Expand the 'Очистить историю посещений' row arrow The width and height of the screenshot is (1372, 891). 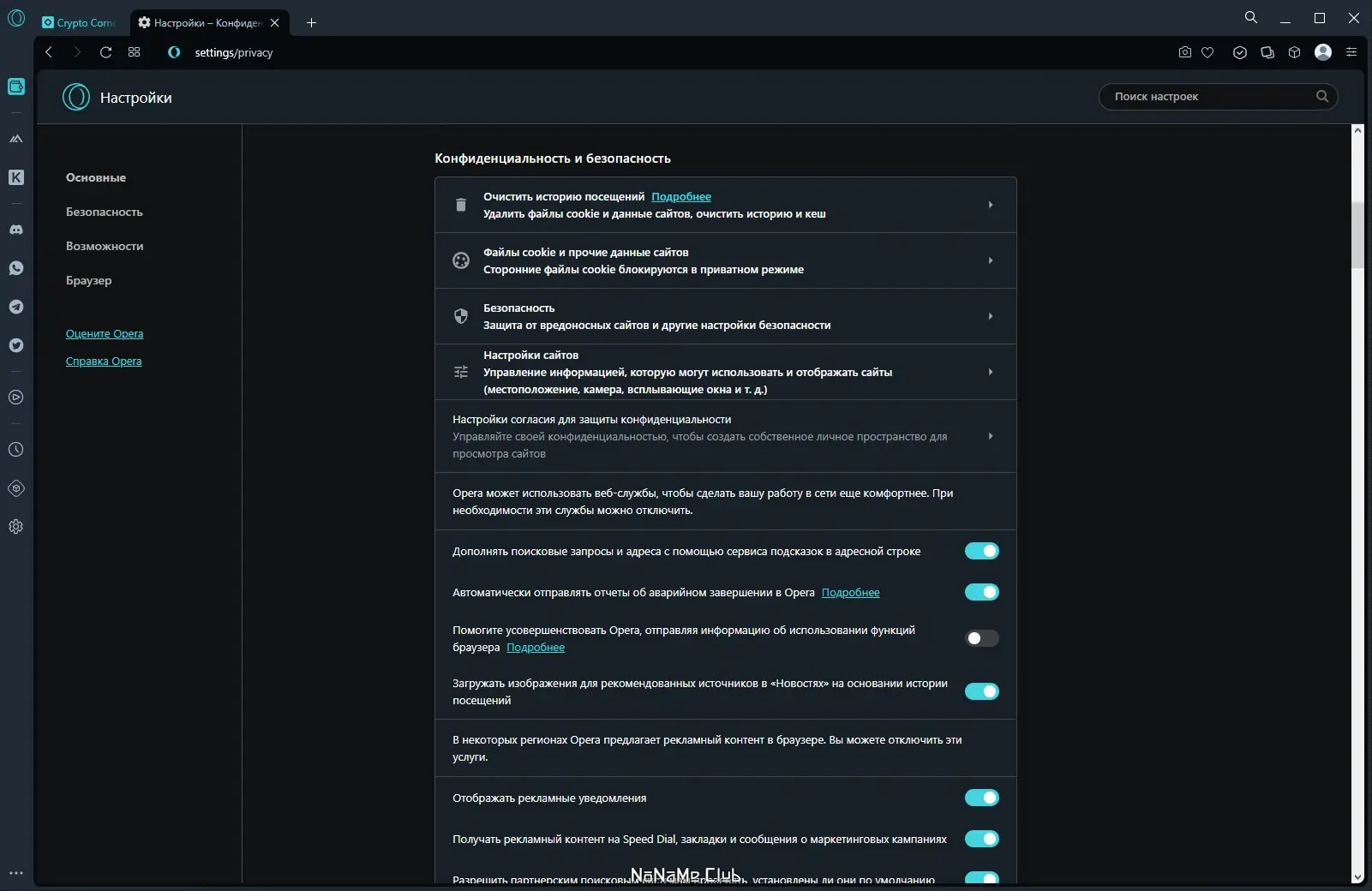click(x=991, y=205)
